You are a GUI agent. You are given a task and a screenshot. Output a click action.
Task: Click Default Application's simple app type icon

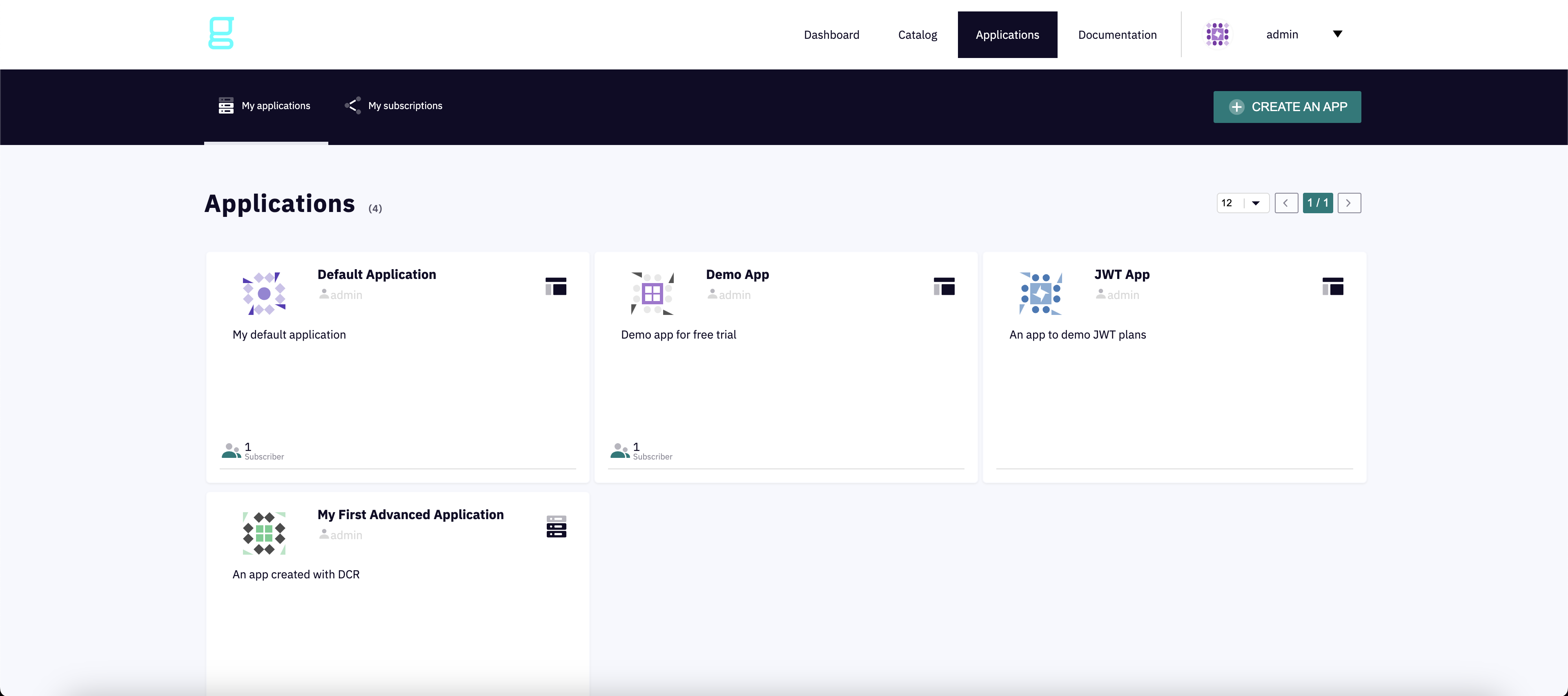[x=556, y=286]
